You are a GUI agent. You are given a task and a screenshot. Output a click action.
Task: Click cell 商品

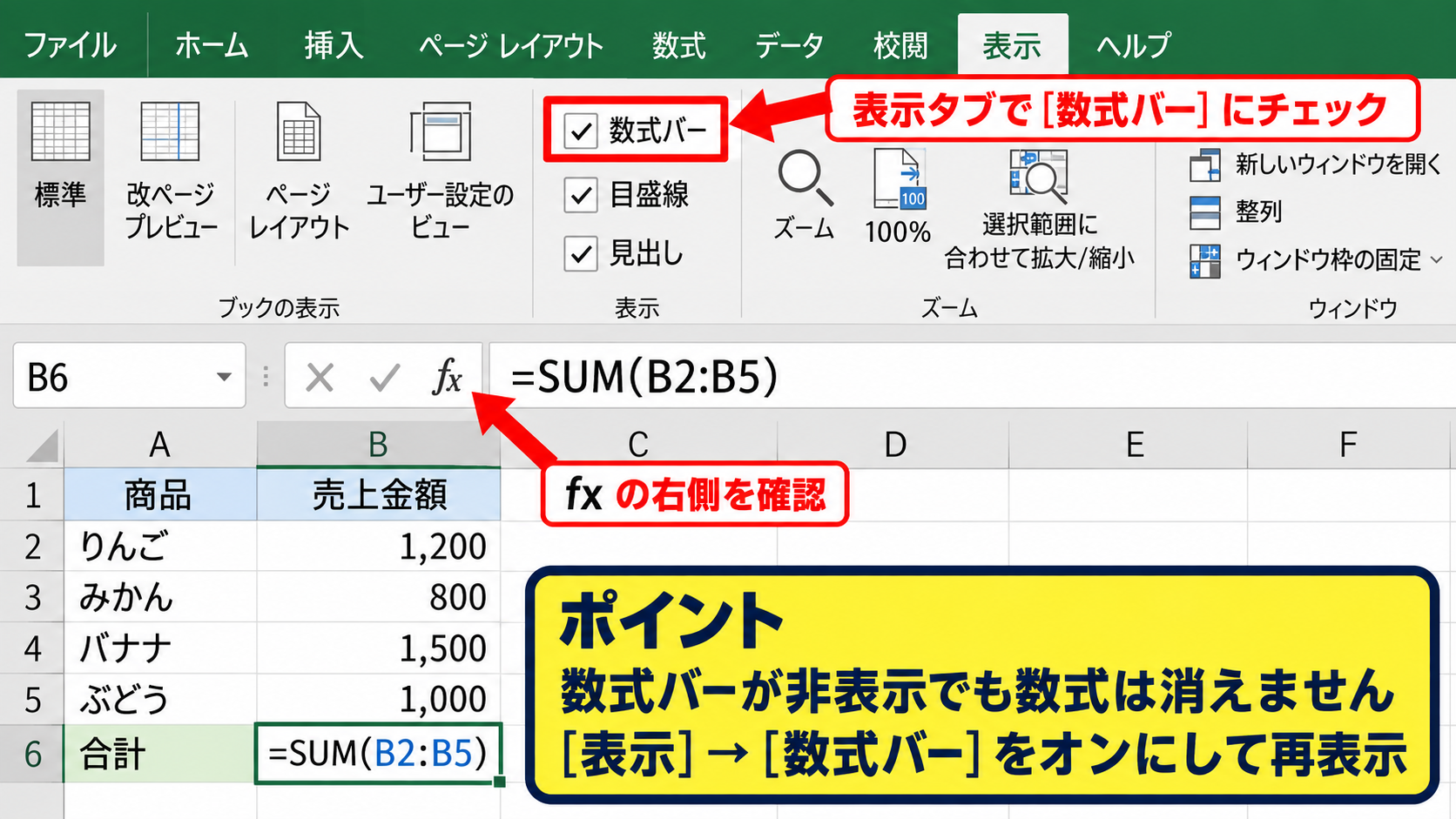click(x=160, y=495)
